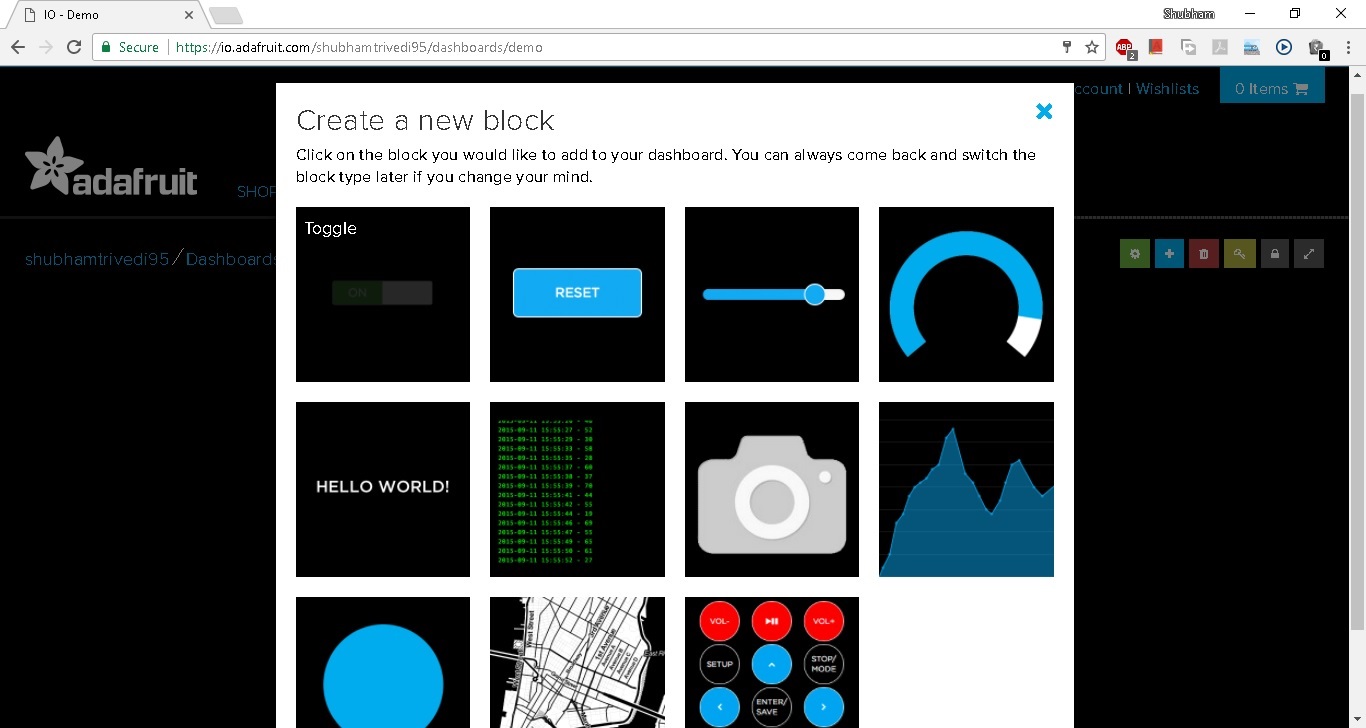Screen dimensions: 1366x728
Task: Open the 0 Items shopping cart
Action: (x=1272, y=88)
